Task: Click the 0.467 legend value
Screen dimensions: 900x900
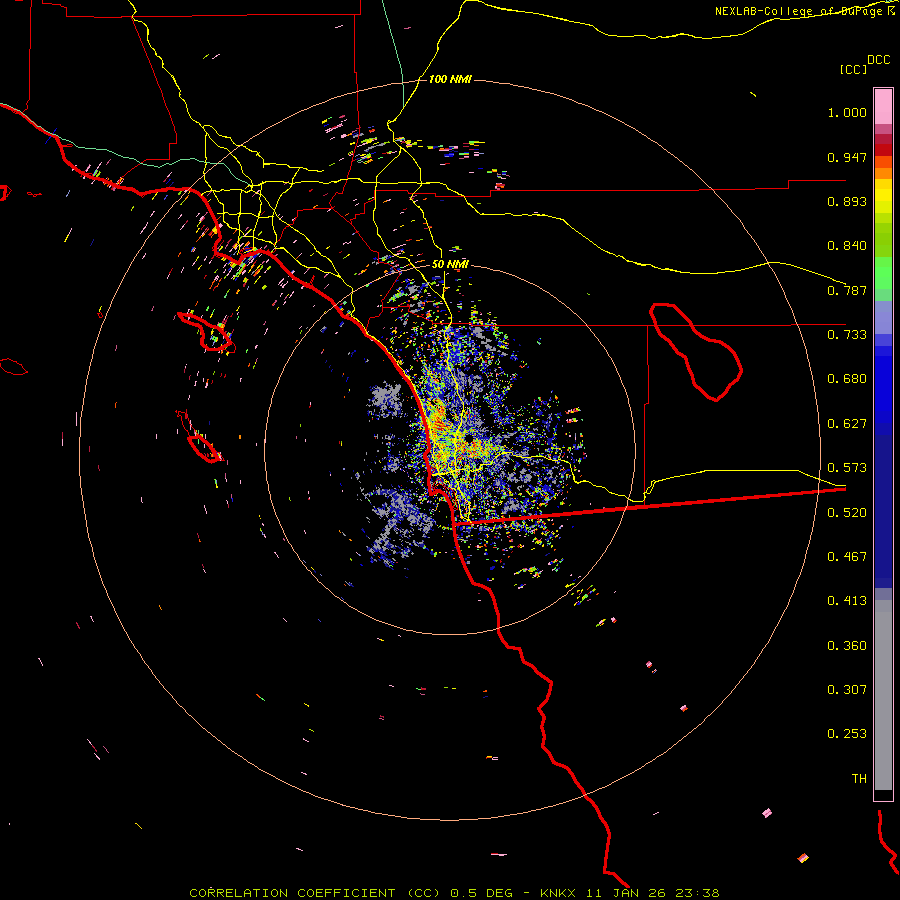Action: (847, 557)
